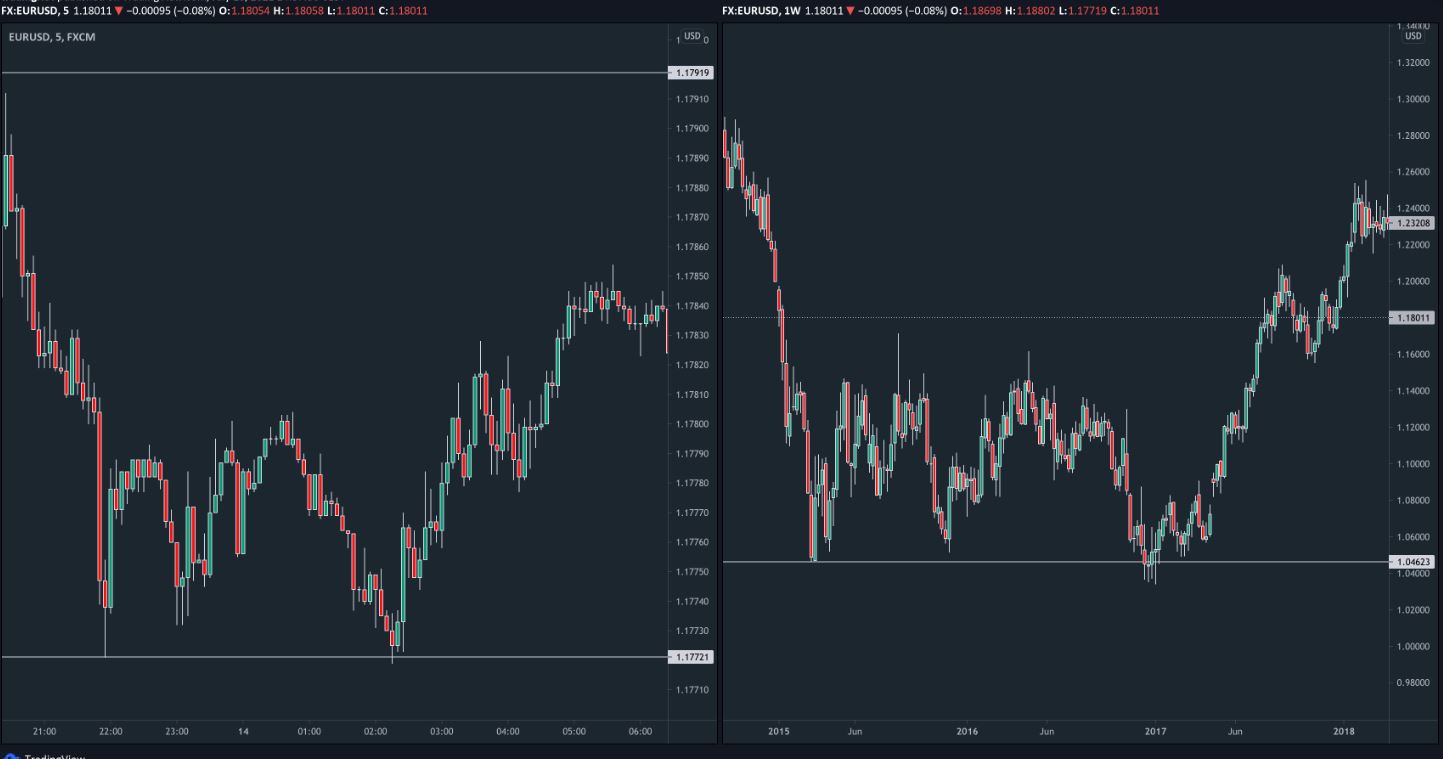
Task: Select the 1.17721 horizontal line price label
Action: click(x=692, y=657)
